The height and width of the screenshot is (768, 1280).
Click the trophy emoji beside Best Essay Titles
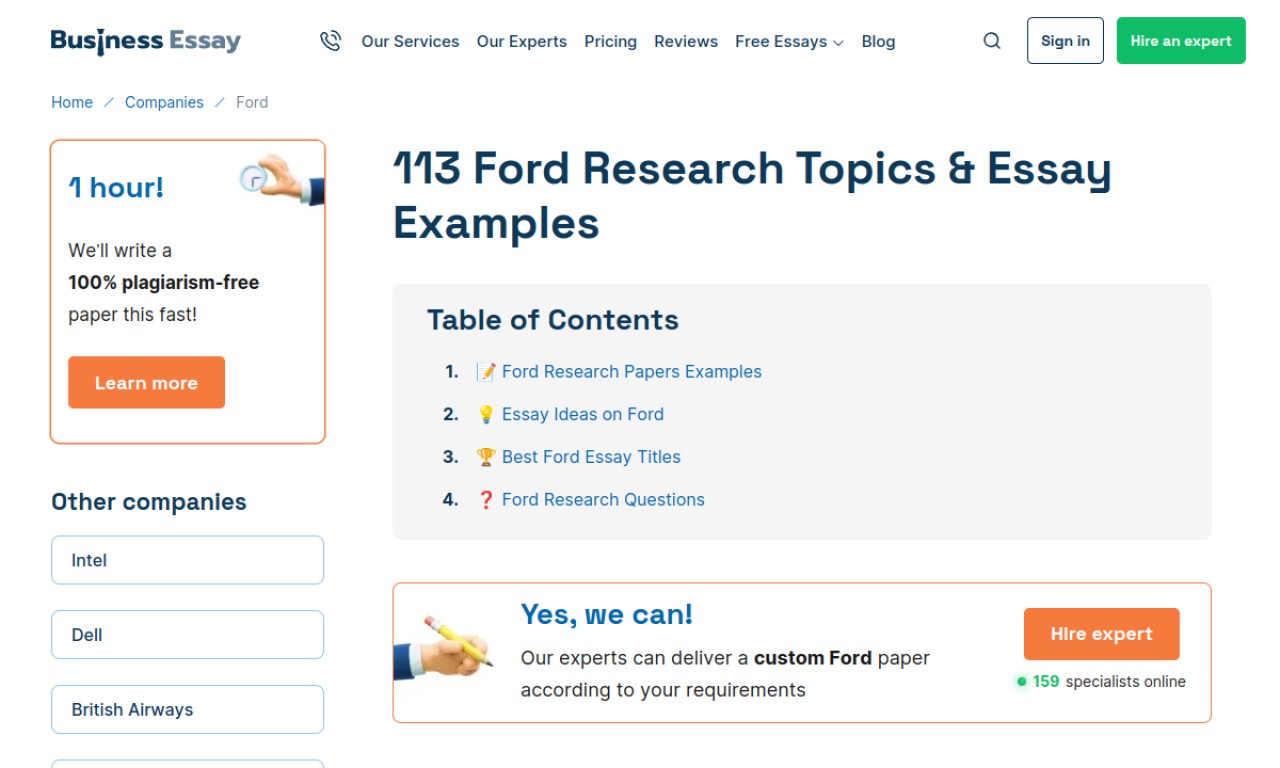pos(486,457)
